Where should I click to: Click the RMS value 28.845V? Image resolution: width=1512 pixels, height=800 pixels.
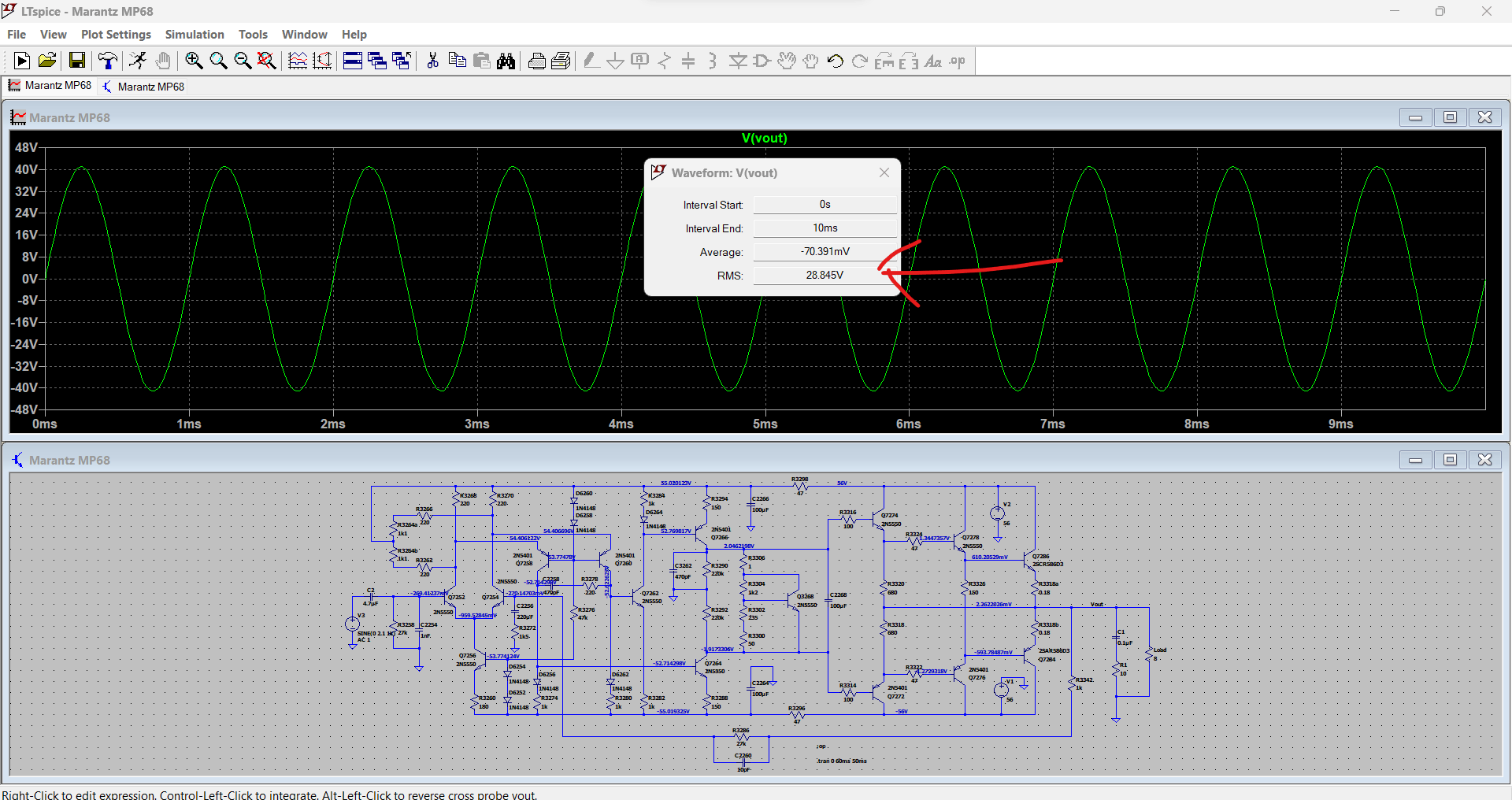825,276
